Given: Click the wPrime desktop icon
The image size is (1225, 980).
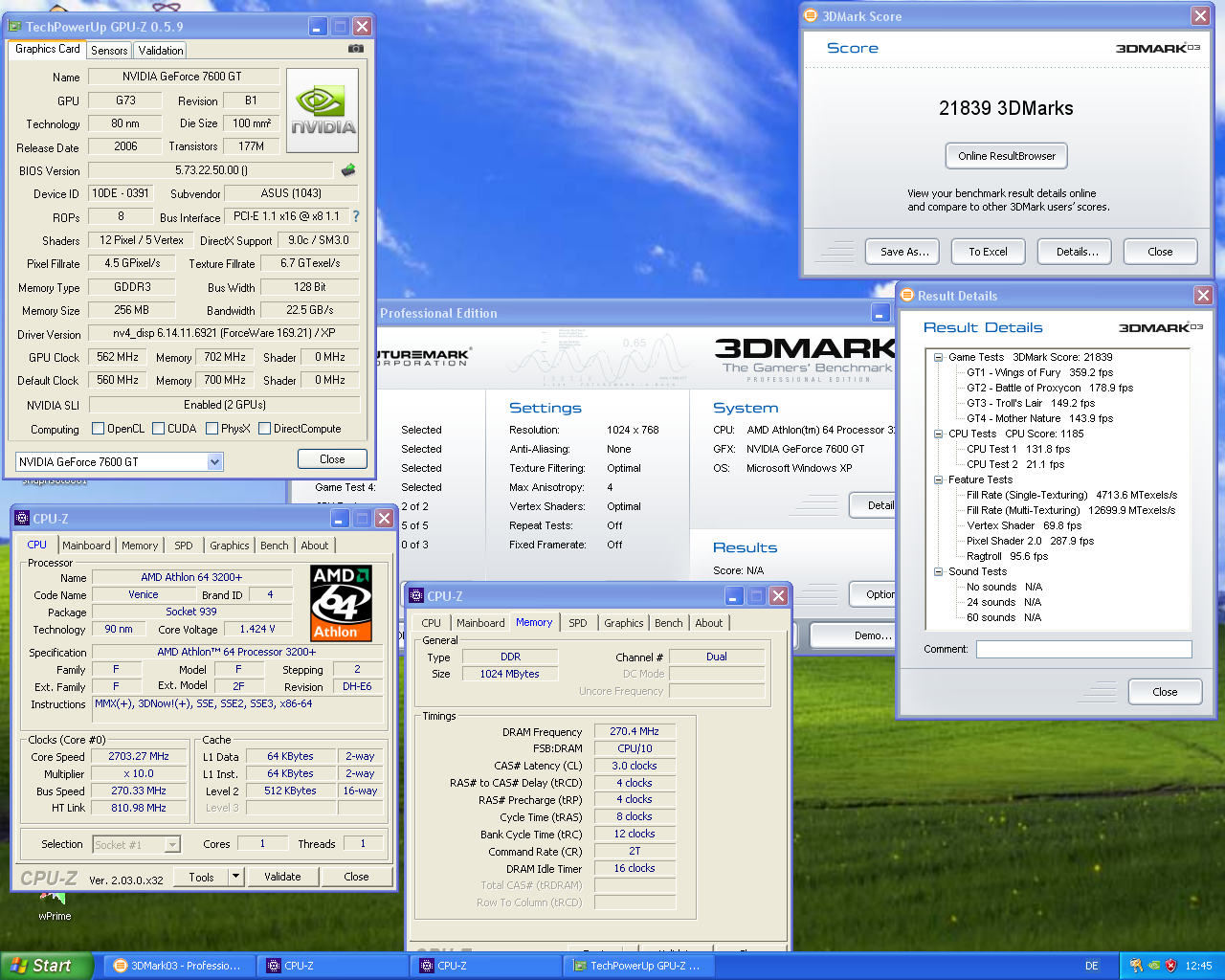Looking at the screenshot, I should (55, 905).
